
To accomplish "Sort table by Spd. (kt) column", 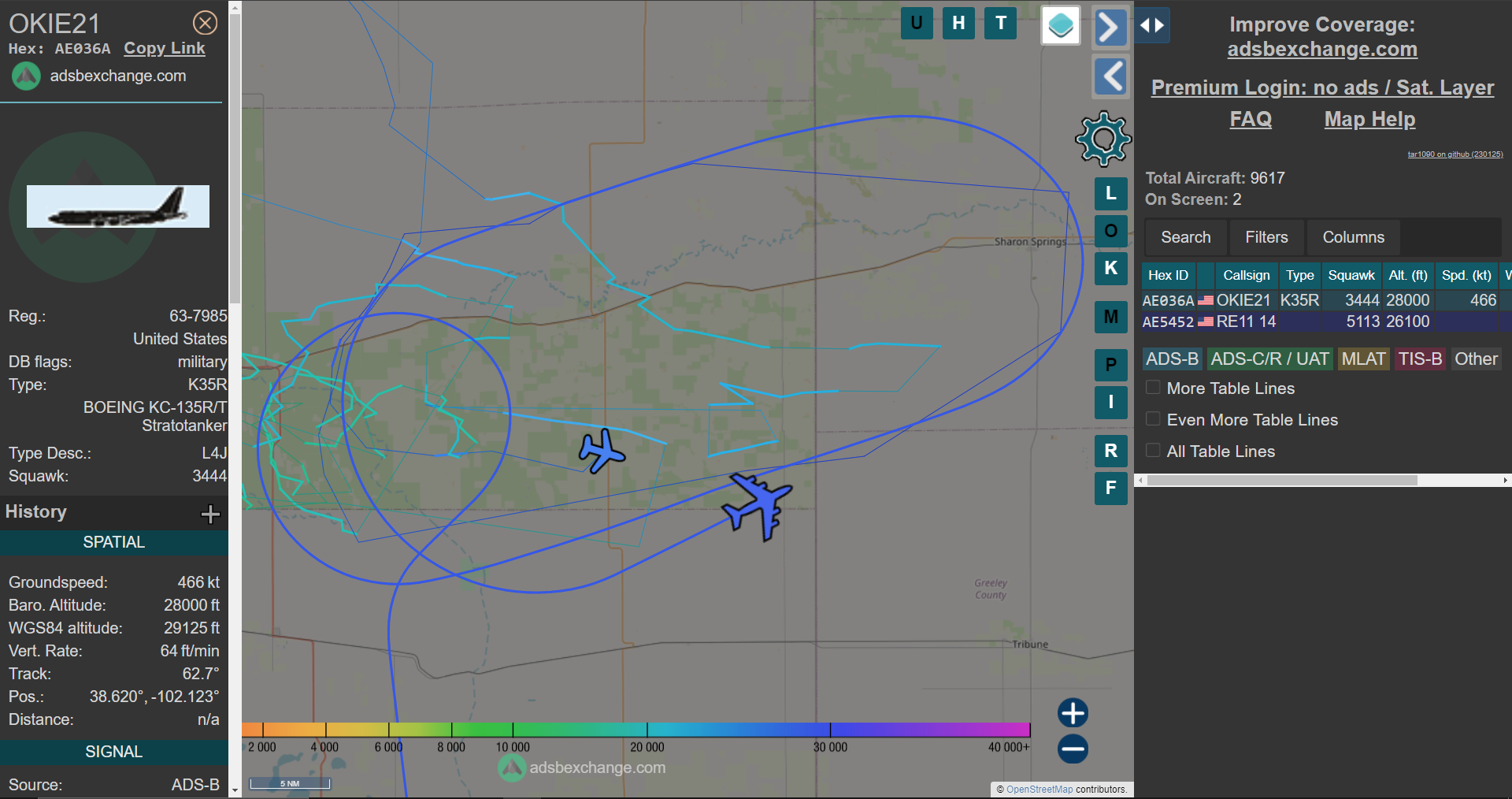I will 1466,275.
